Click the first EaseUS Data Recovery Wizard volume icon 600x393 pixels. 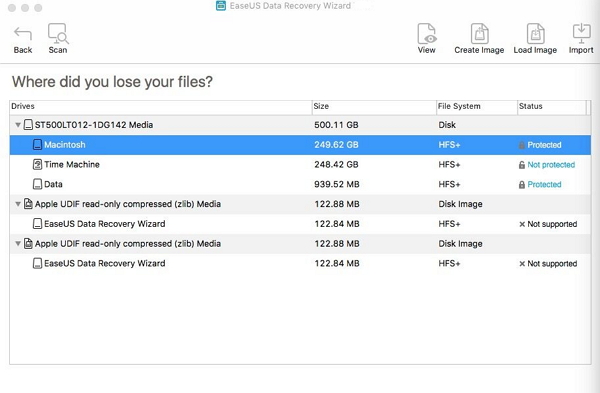(x=37, y=224)
